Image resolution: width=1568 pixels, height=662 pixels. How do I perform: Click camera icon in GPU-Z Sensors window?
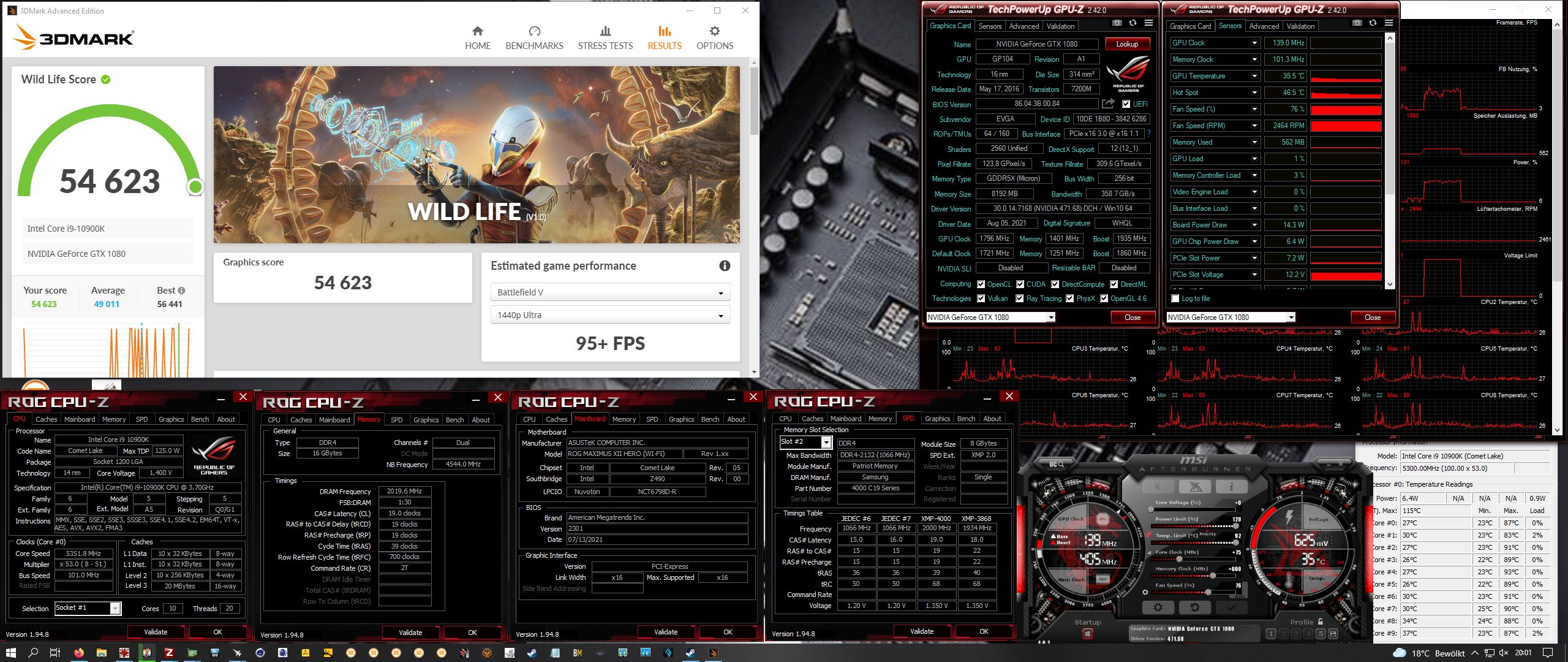click(1357, 23)
